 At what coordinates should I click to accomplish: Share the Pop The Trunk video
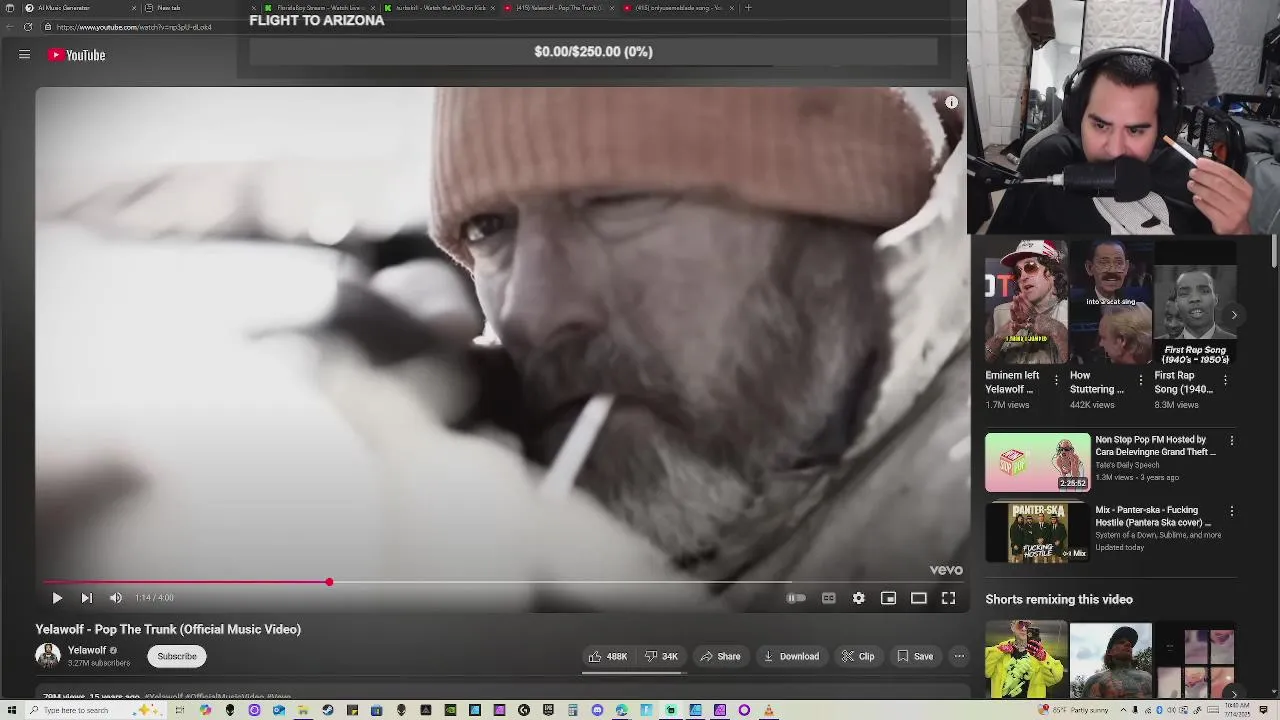(720, 656)
